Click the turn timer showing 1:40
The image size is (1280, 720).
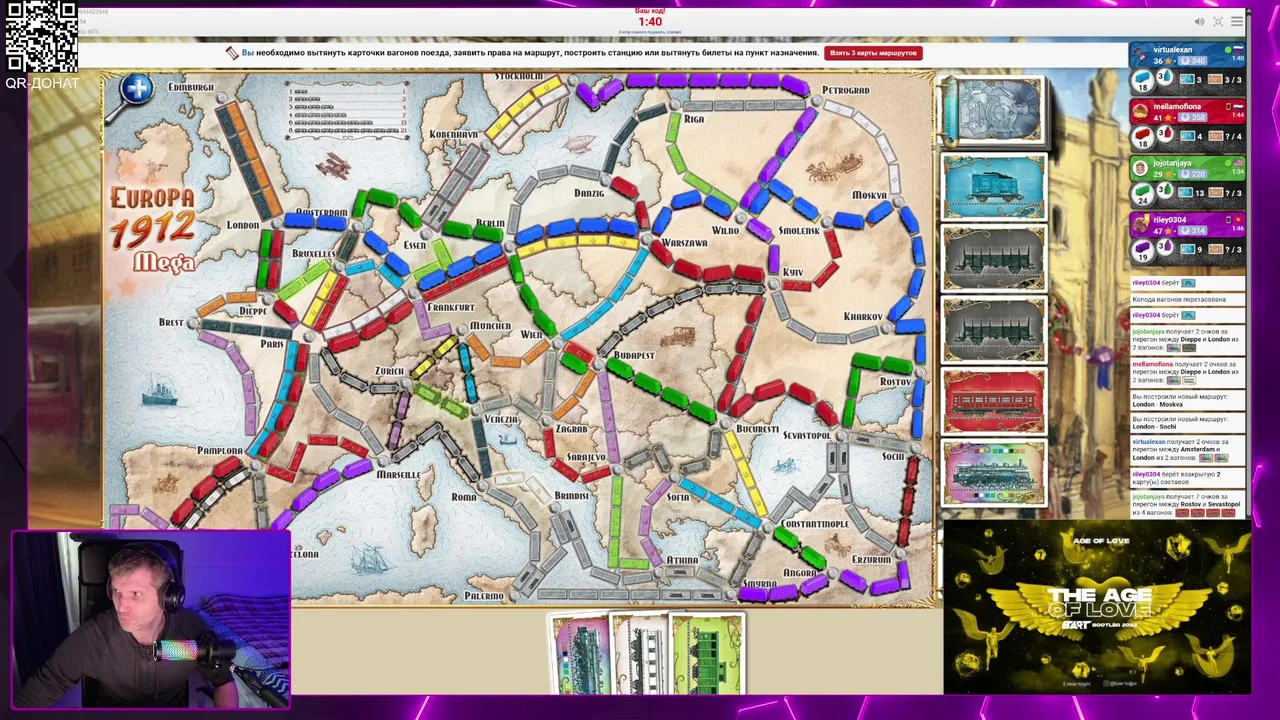(650, 22)
